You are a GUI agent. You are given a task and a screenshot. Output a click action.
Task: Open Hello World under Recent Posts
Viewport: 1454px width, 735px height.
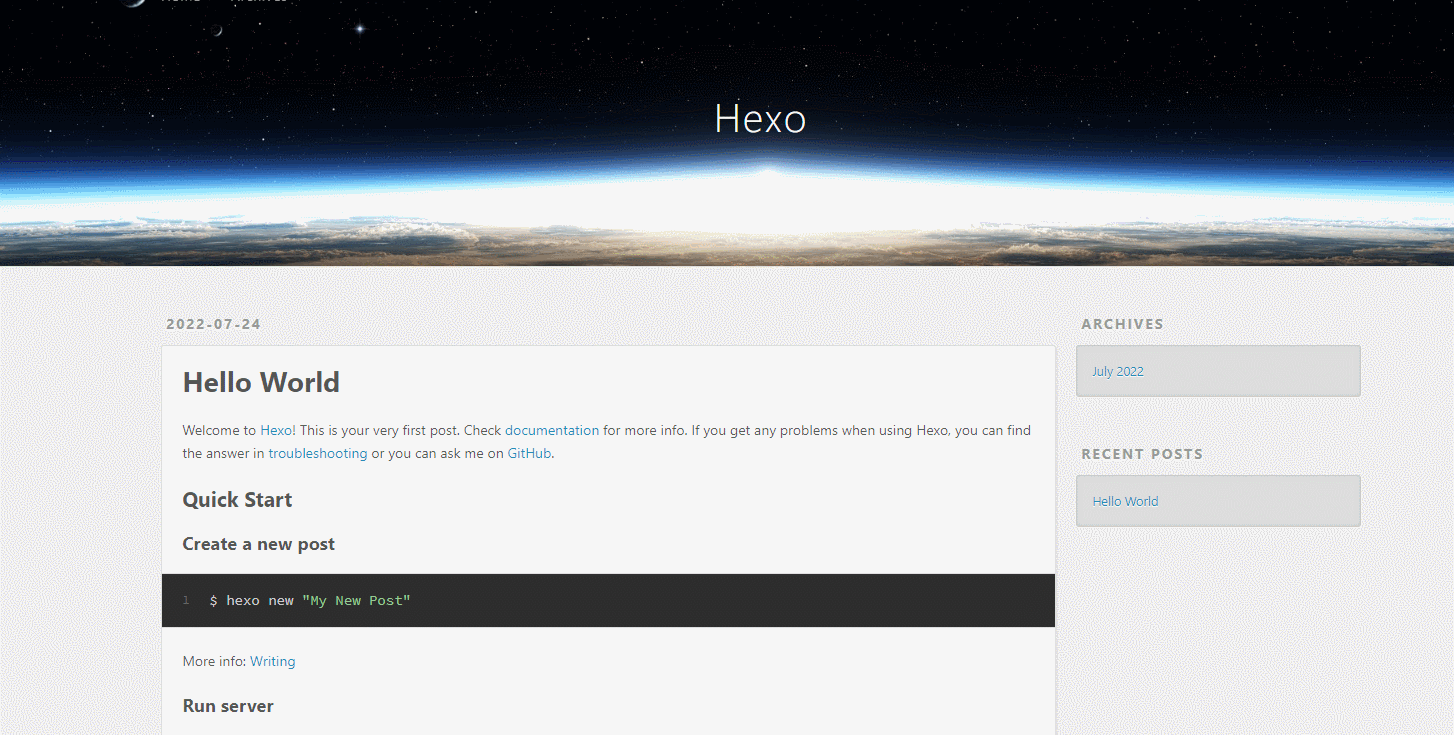[x=1125, y=502]
